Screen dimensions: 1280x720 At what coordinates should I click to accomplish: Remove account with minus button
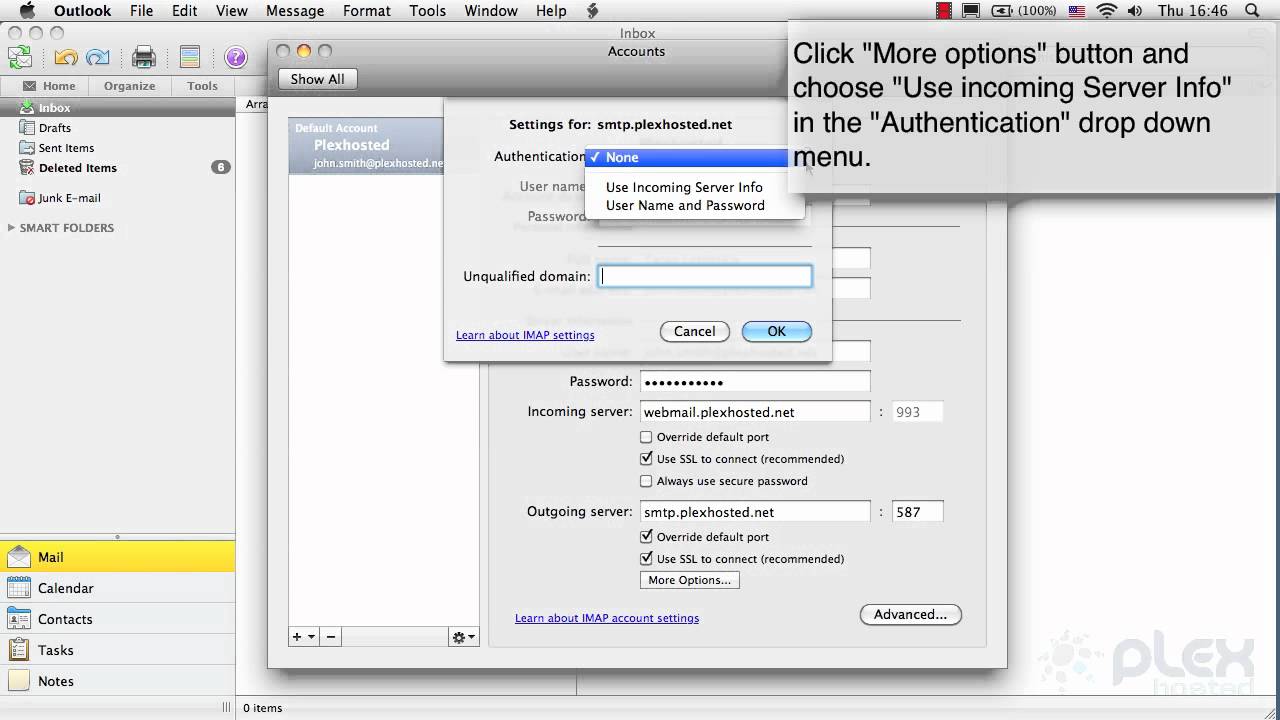point(331,637)
